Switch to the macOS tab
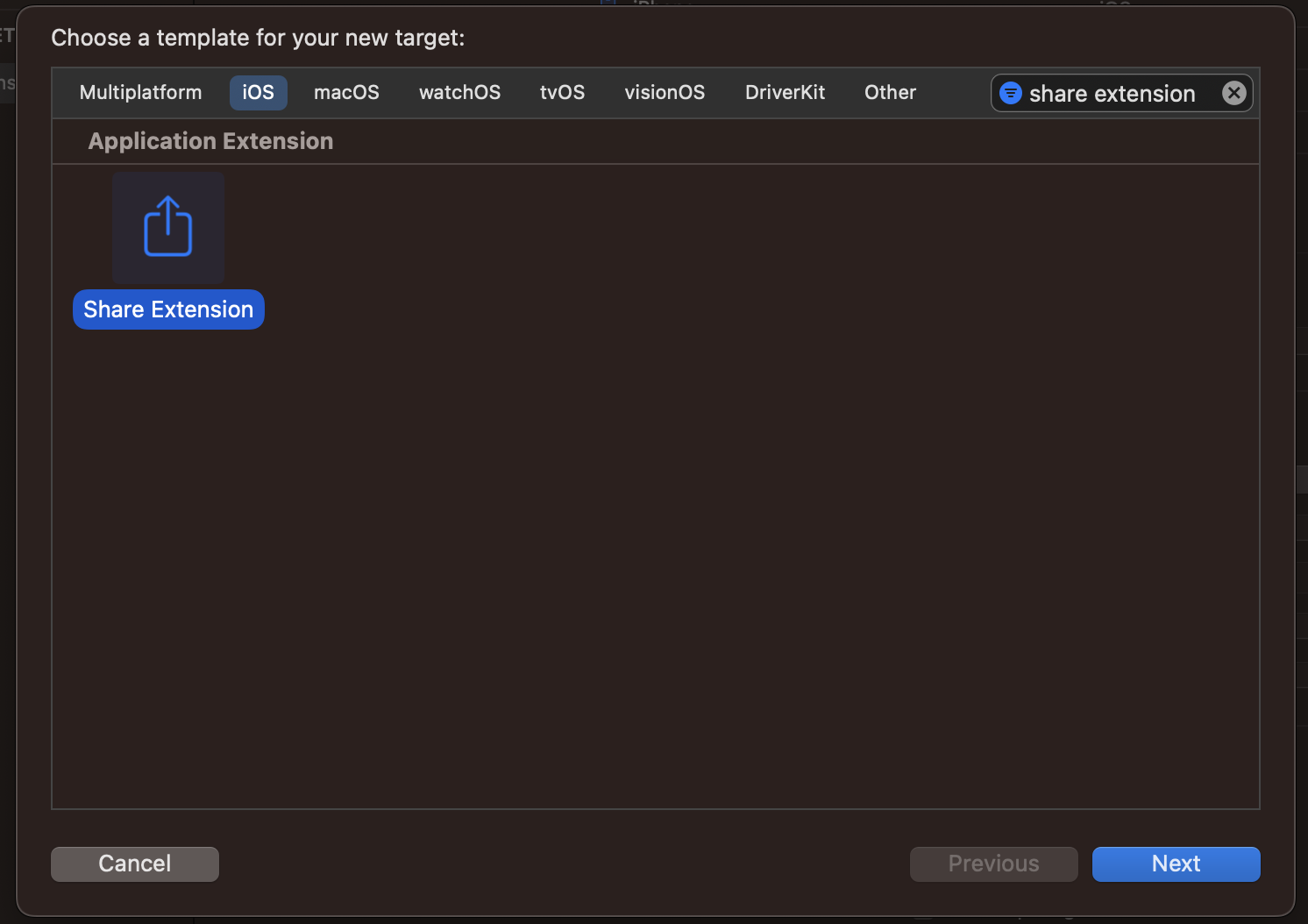Viewport: 1308px width, 924px height. [346, 93]
